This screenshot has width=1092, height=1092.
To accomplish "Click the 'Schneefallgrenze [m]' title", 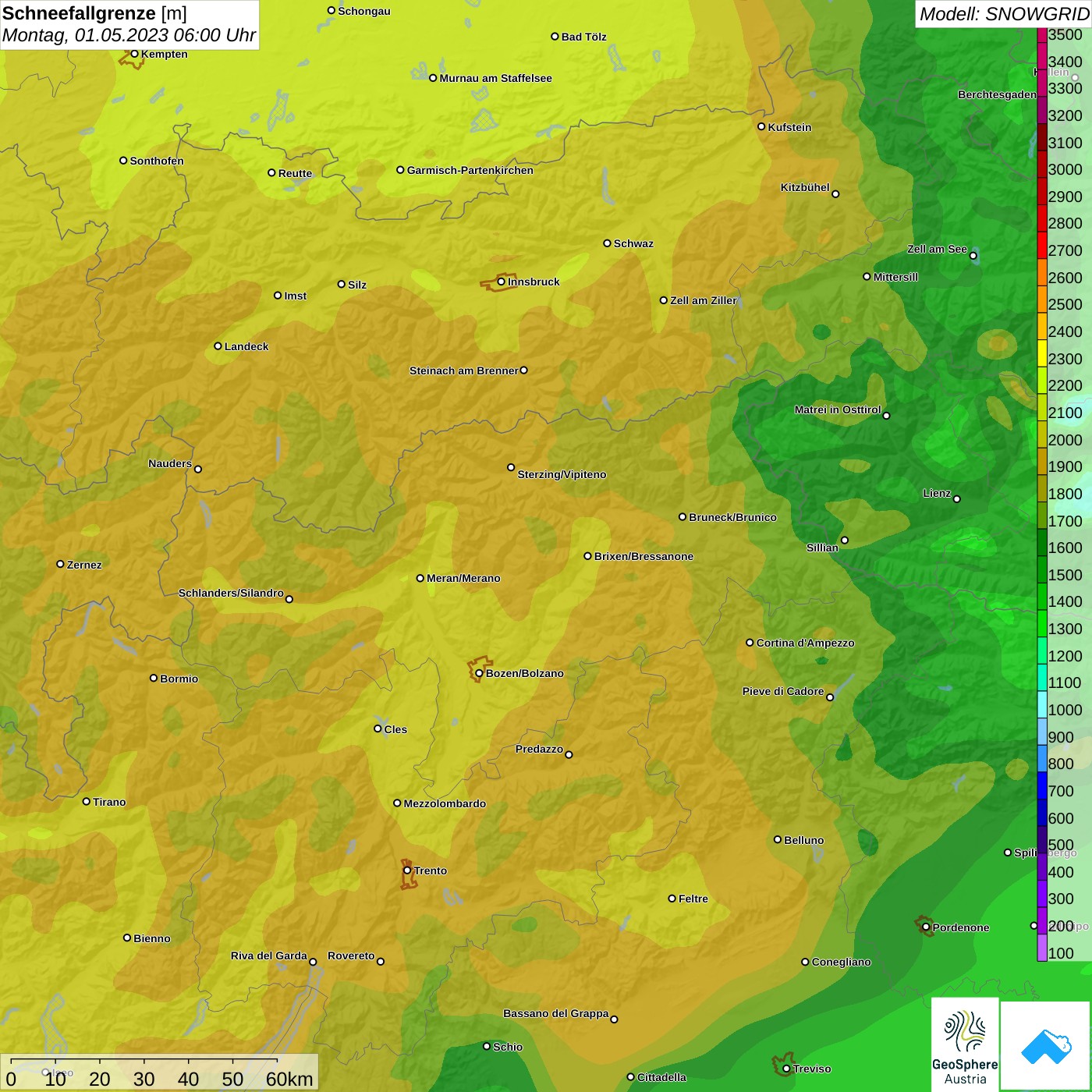I will [x=94, y=13].
